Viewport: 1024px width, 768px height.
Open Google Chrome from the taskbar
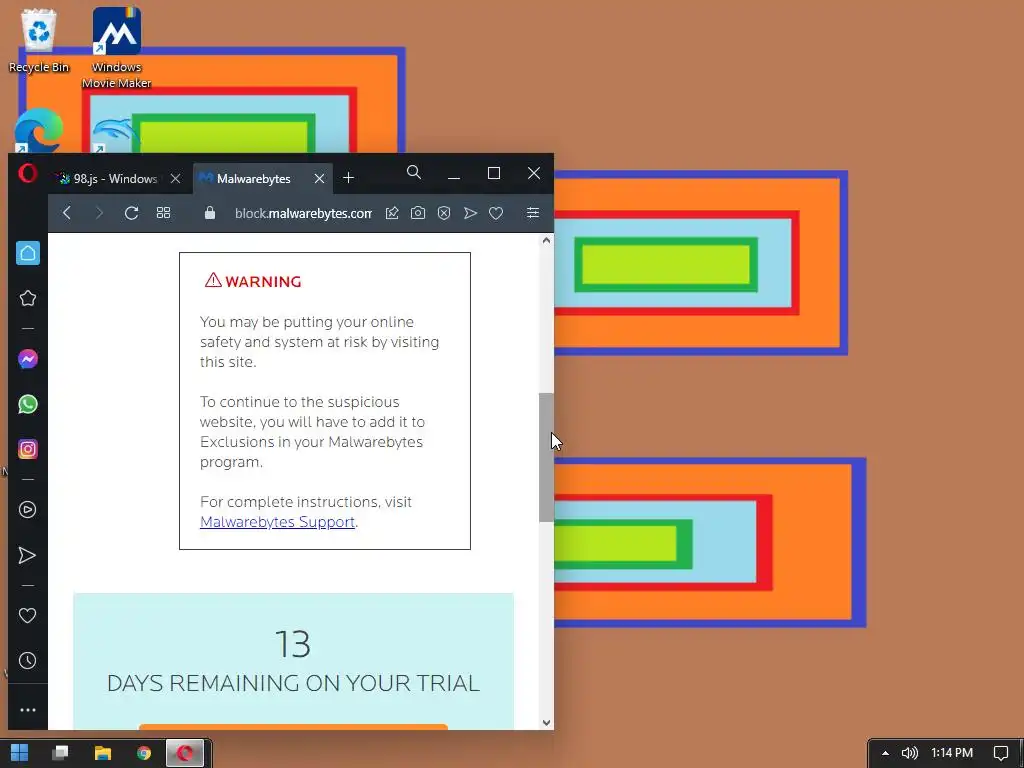(144, 753)
